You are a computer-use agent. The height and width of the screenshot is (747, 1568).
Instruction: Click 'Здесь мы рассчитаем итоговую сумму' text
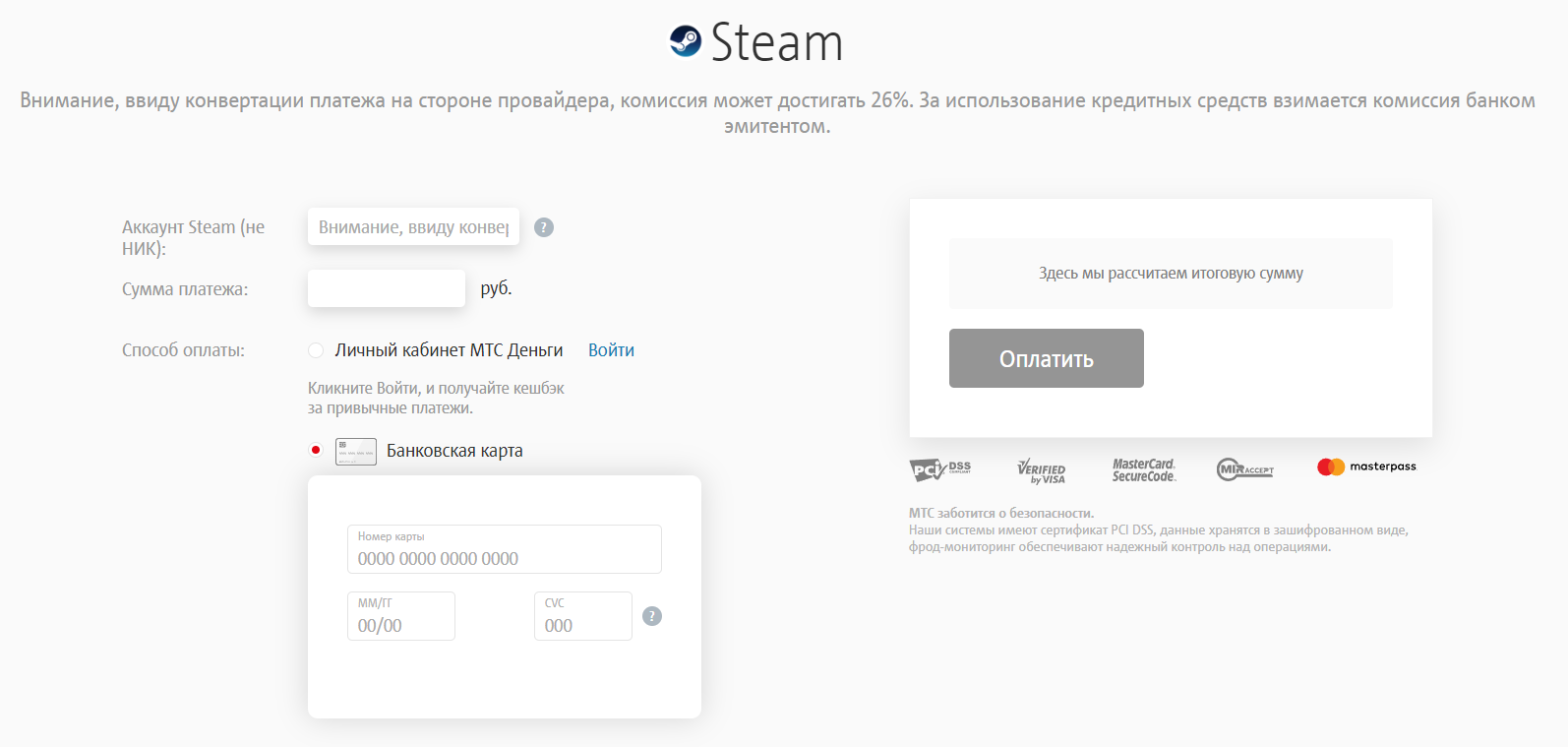[1171, 274]
